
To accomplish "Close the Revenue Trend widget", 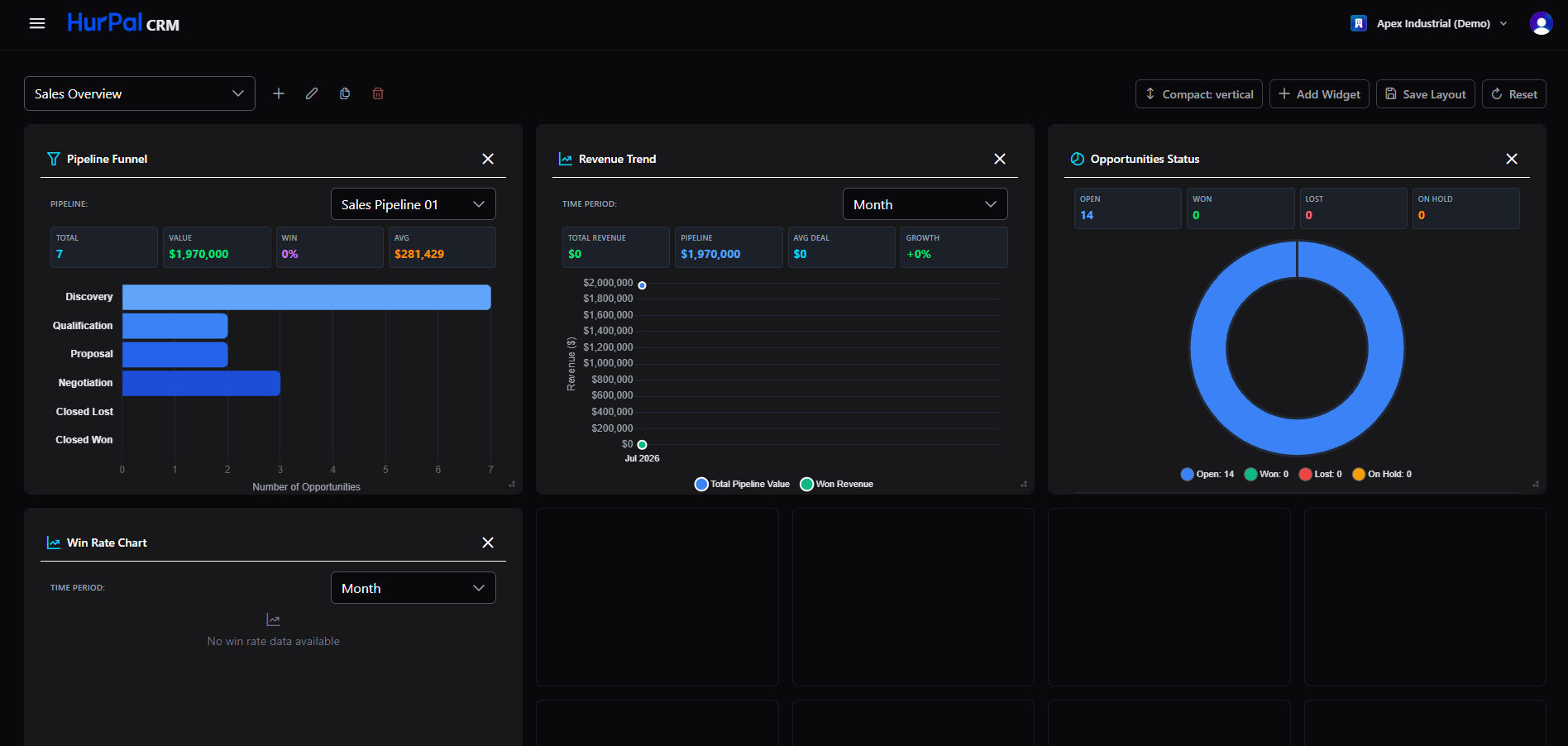I will pos(1000,159).
